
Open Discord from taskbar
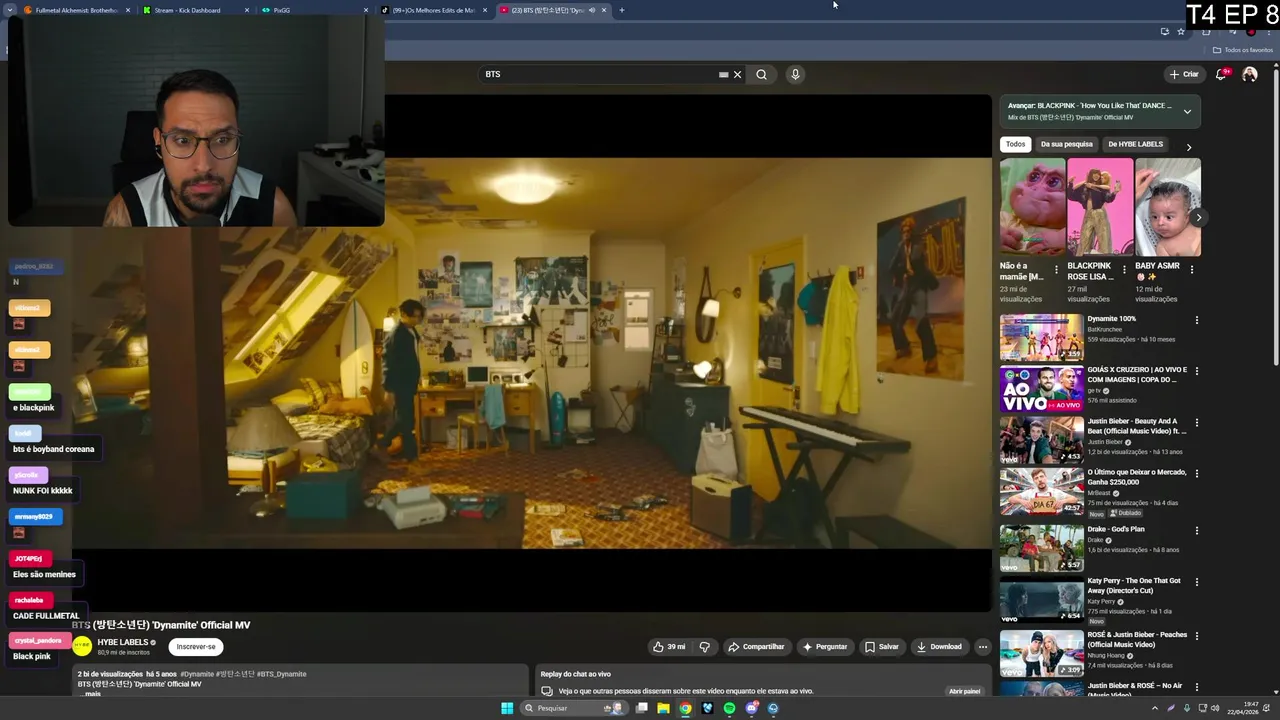pyautogui.click(x=751, y=708)
